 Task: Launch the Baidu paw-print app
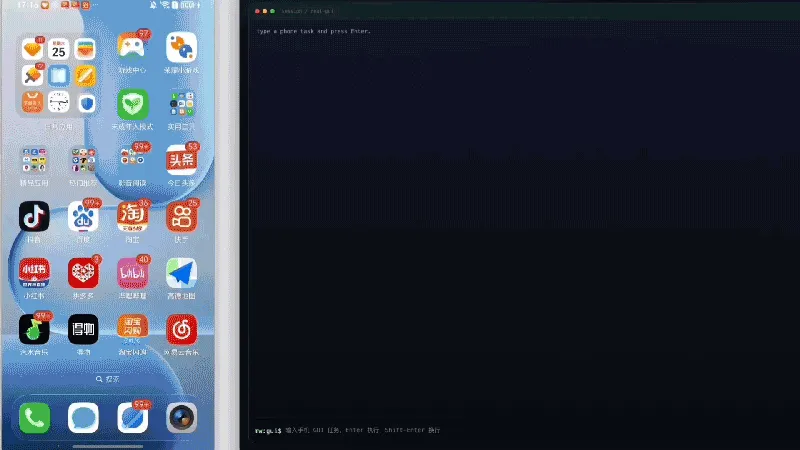(83, 217)
